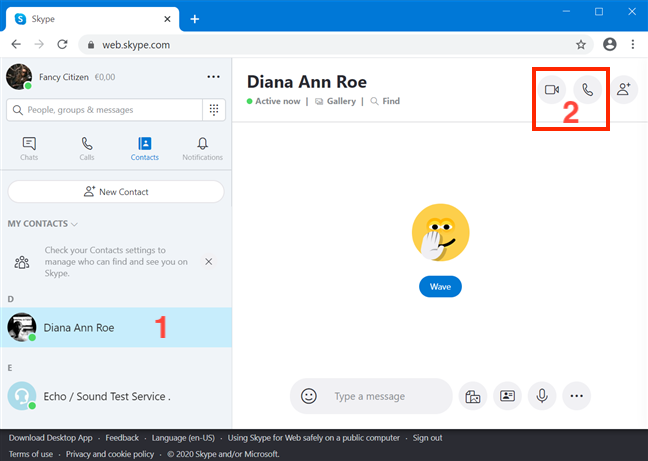Open the Contacts tab
This screenshot has height=461, width=648.
(145, 149)
